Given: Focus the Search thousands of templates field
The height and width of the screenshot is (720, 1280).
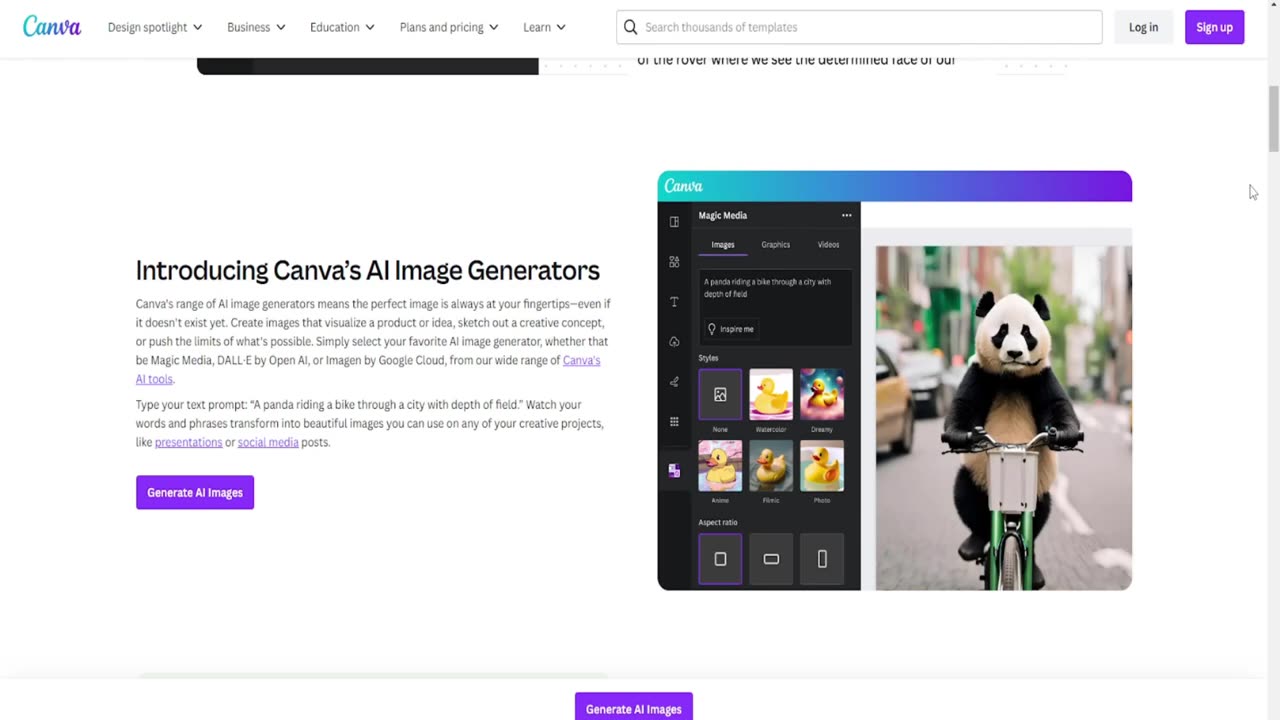Looking at the screenshot, I should [859, 27].
